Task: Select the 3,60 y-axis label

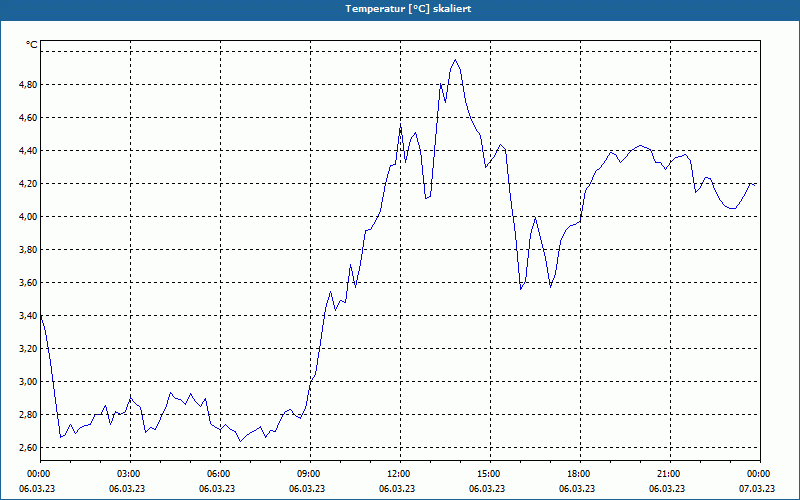Action: pyautogui.click(x=28, y=283)
